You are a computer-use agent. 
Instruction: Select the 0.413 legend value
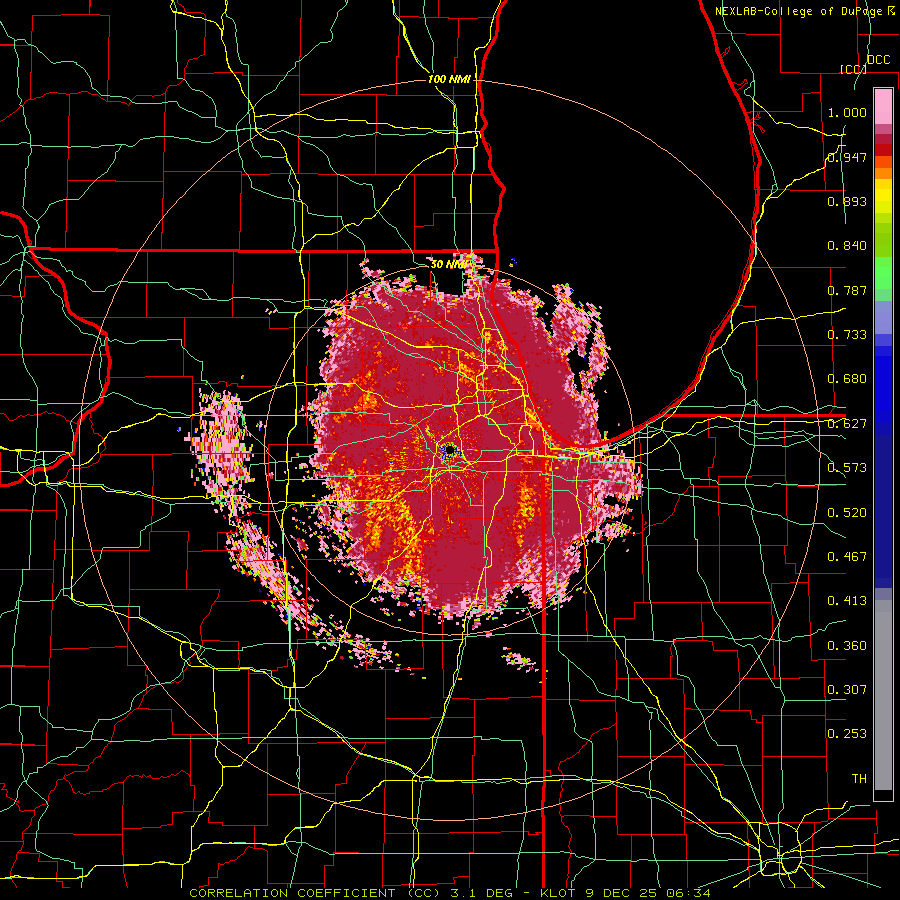point(847,601)
